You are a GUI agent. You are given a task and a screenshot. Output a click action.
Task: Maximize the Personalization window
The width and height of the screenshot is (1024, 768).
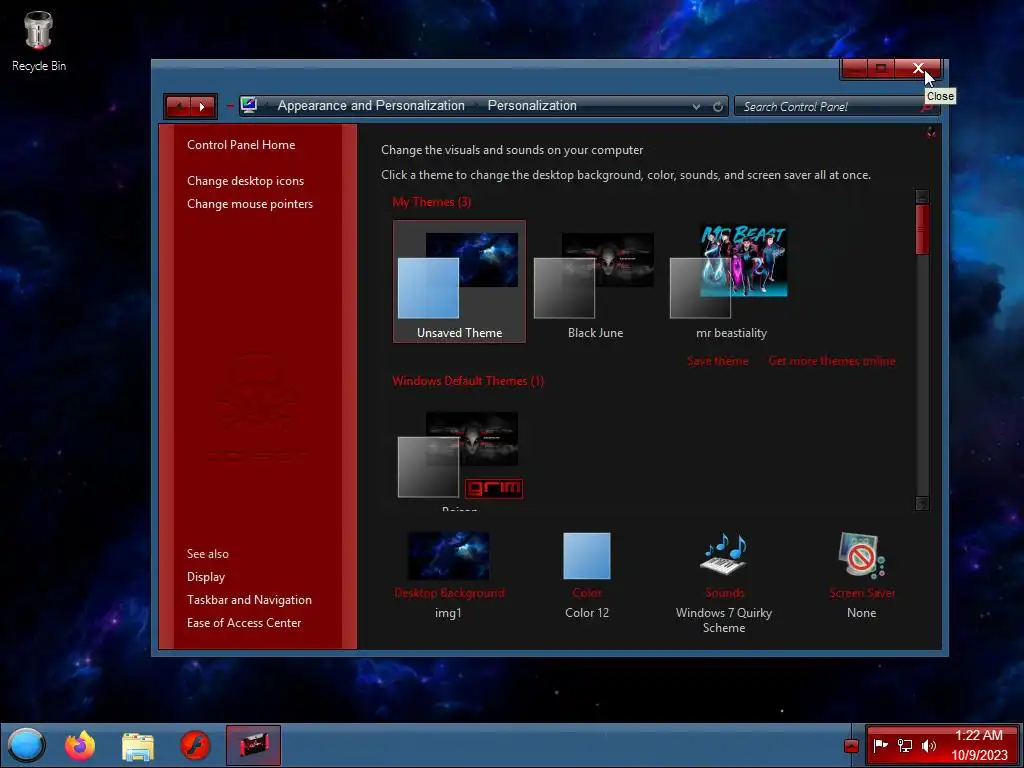(881, 69)
